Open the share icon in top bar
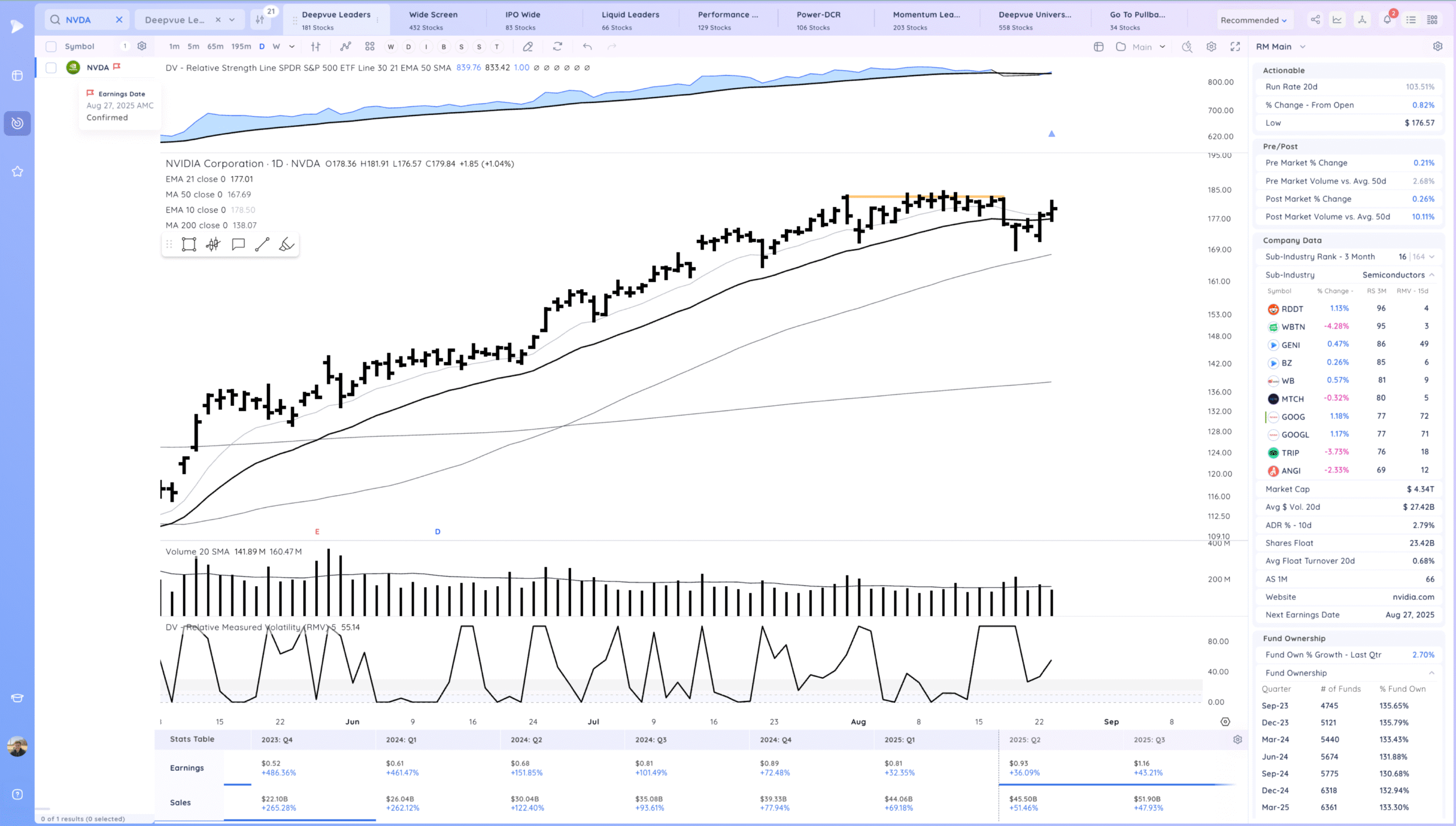The height and width of the screenshot is (826, 1456). [x=1316, y=20]
